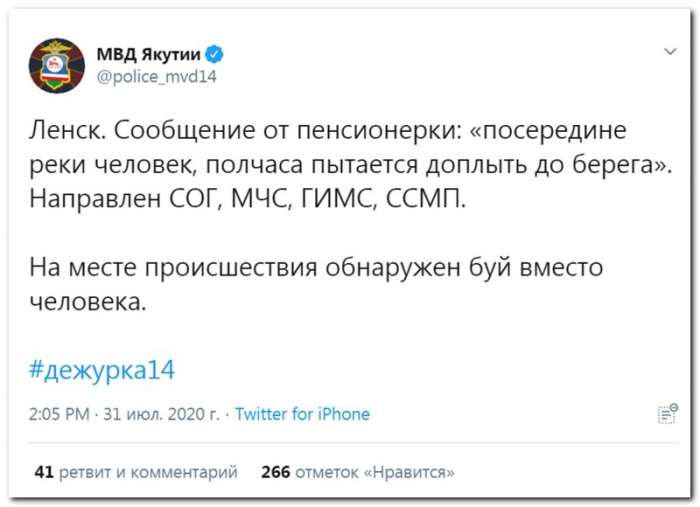Click the tweet activity list icon
Screen dimensions: 700x507
668,414
